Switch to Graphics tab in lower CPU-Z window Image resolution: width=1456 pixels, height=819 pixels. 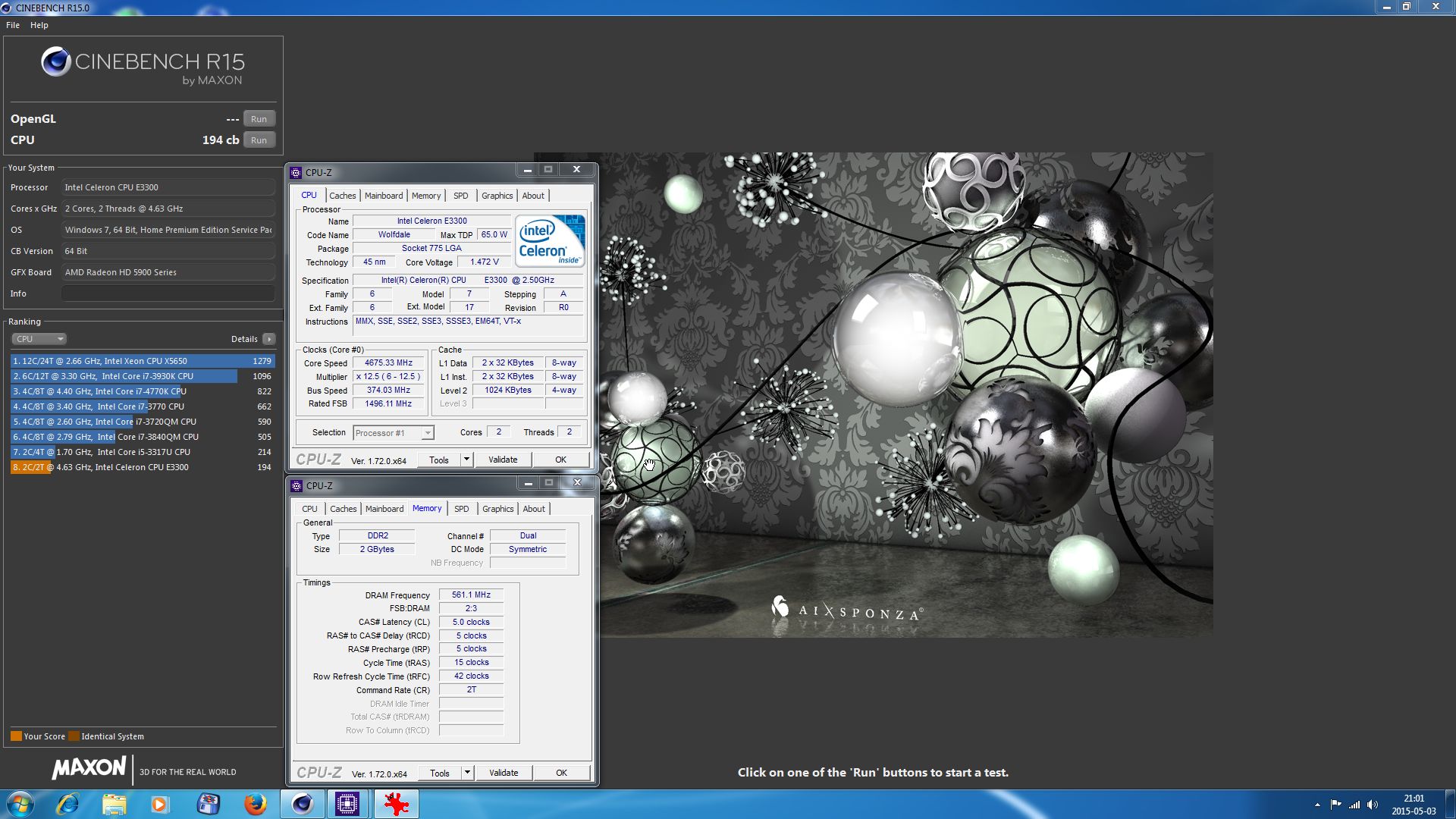[x=497, y=509]
